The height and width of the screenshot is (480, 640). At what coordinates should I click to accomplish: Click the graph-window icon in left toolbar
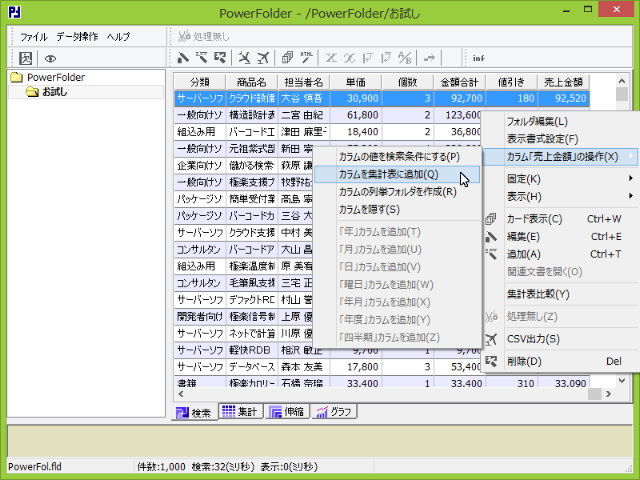25,58
